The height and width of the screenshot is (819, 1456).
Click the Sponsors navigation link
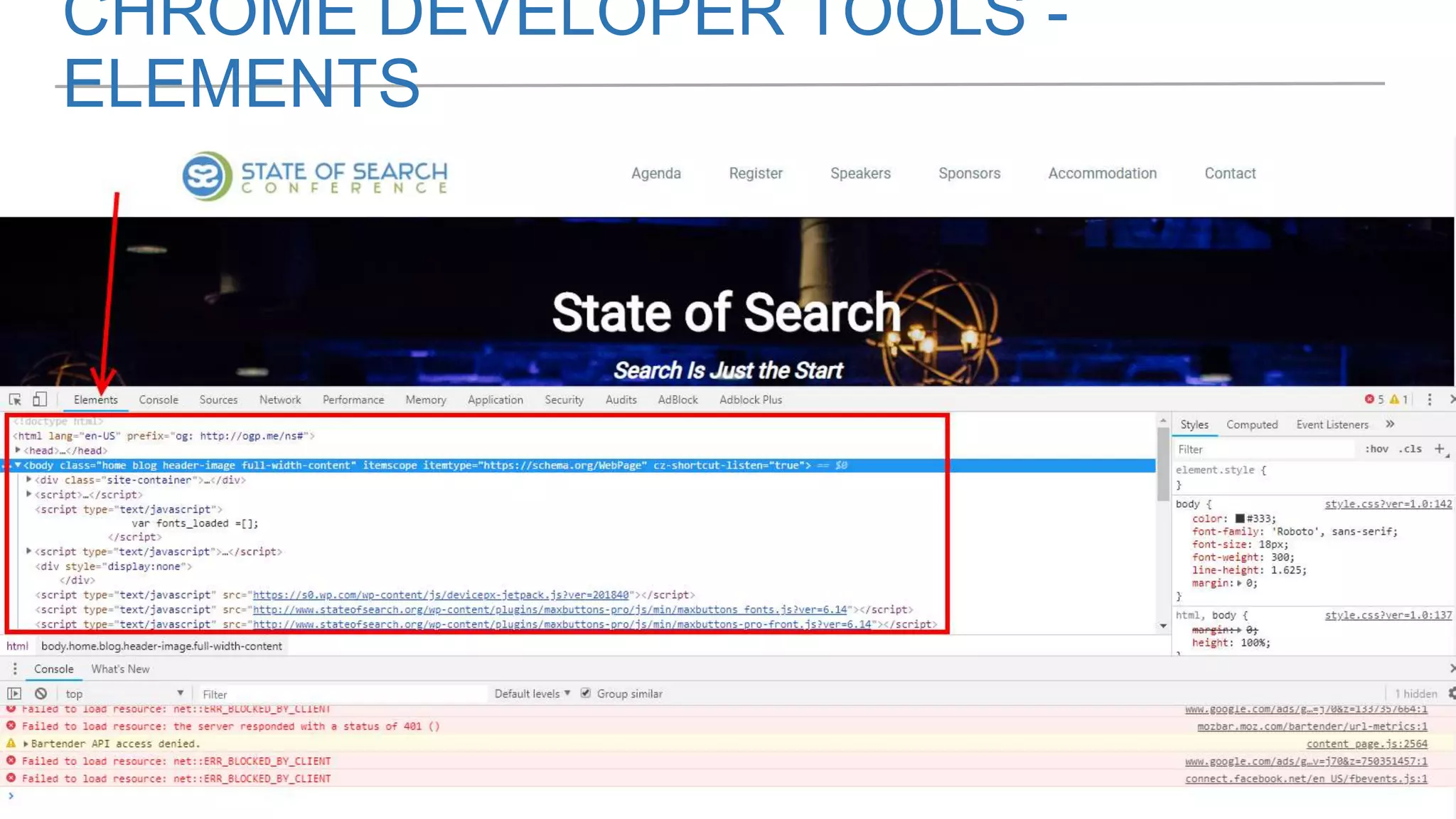pyautogui.click(x=970, y=173)
